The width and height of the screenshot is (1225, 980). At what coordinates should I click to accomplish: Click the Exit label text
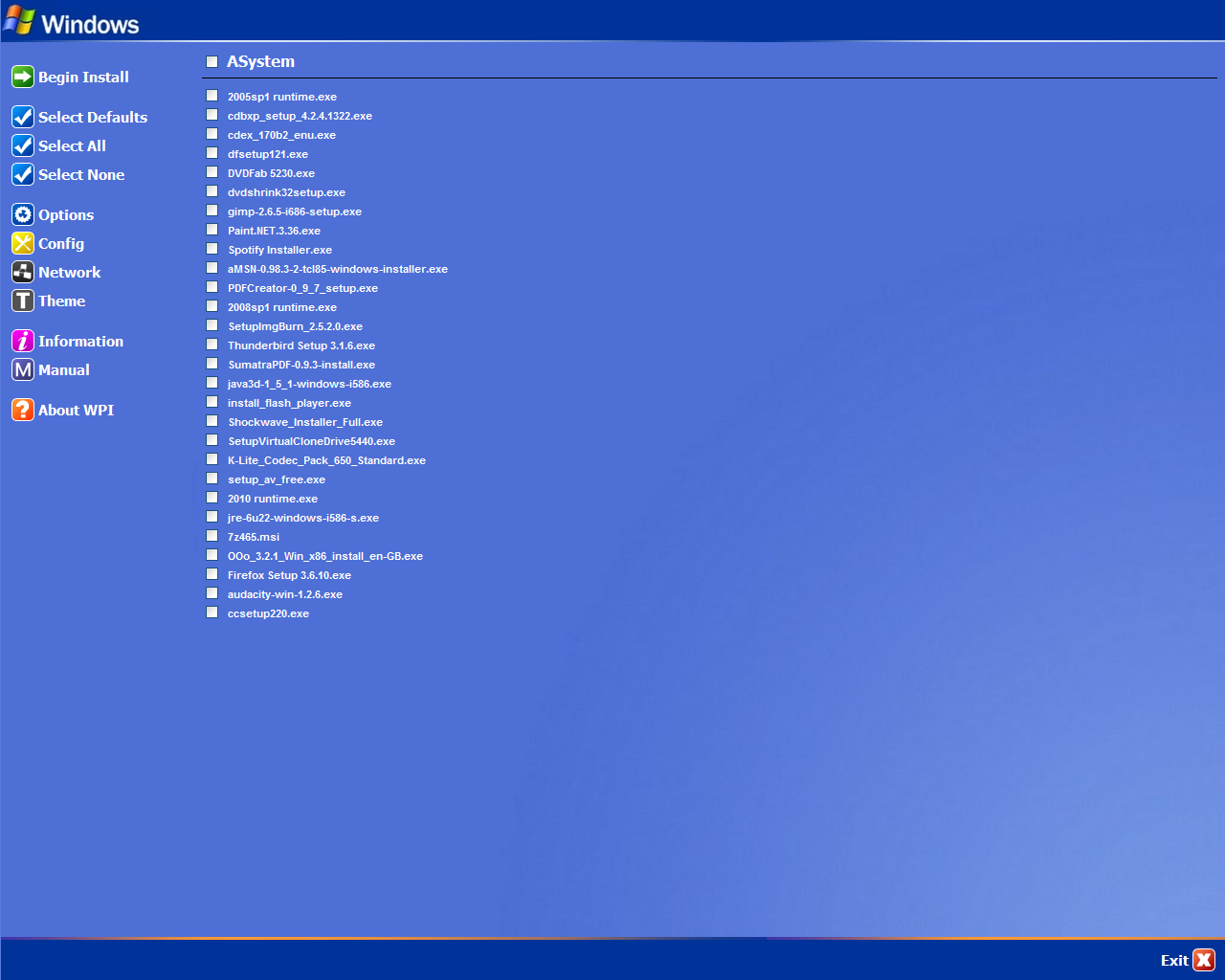pyautogui.click(x=1174, y=961)
